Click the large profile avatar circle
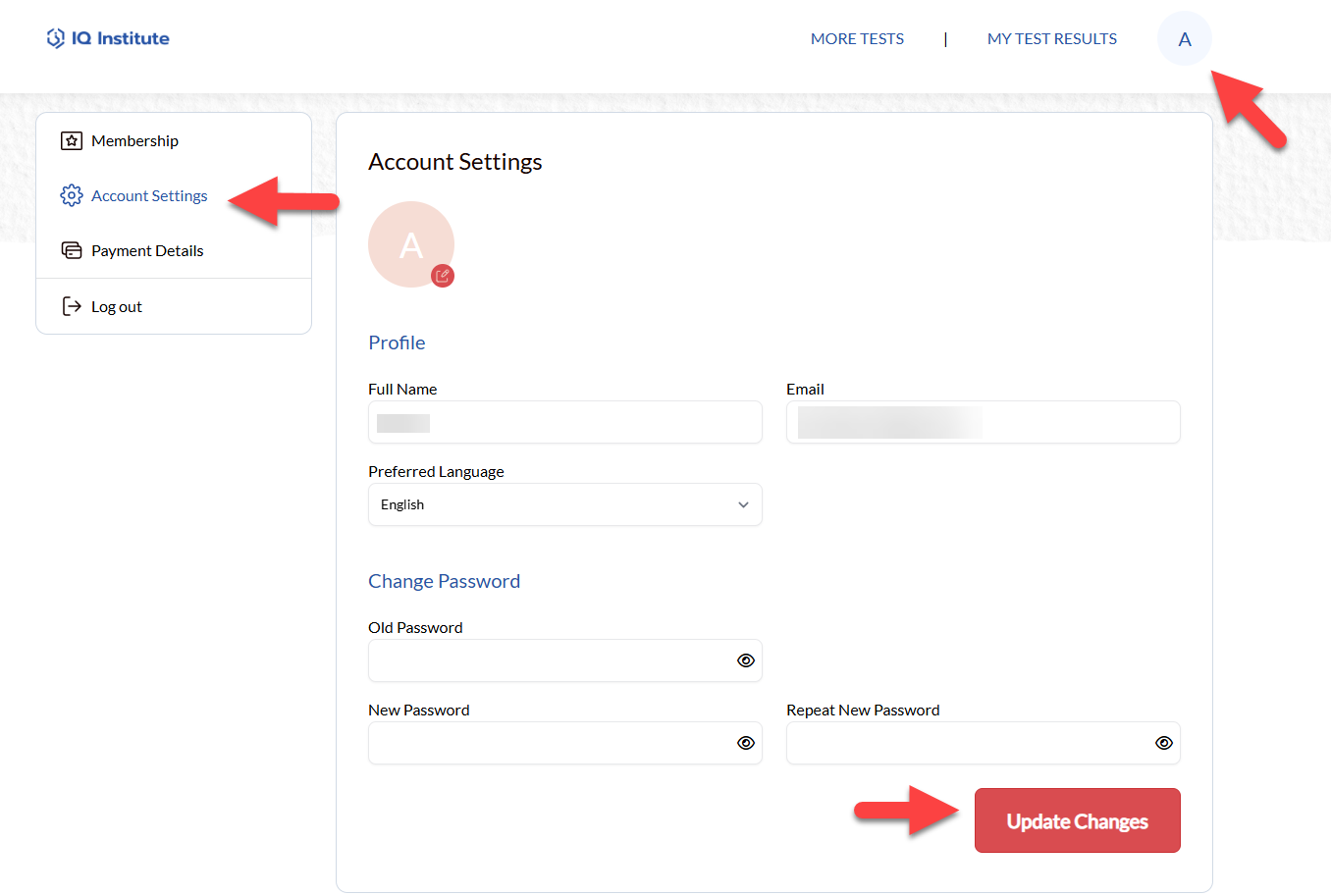This screenshot has height=896, width=1331. click(x=409, y=243)
